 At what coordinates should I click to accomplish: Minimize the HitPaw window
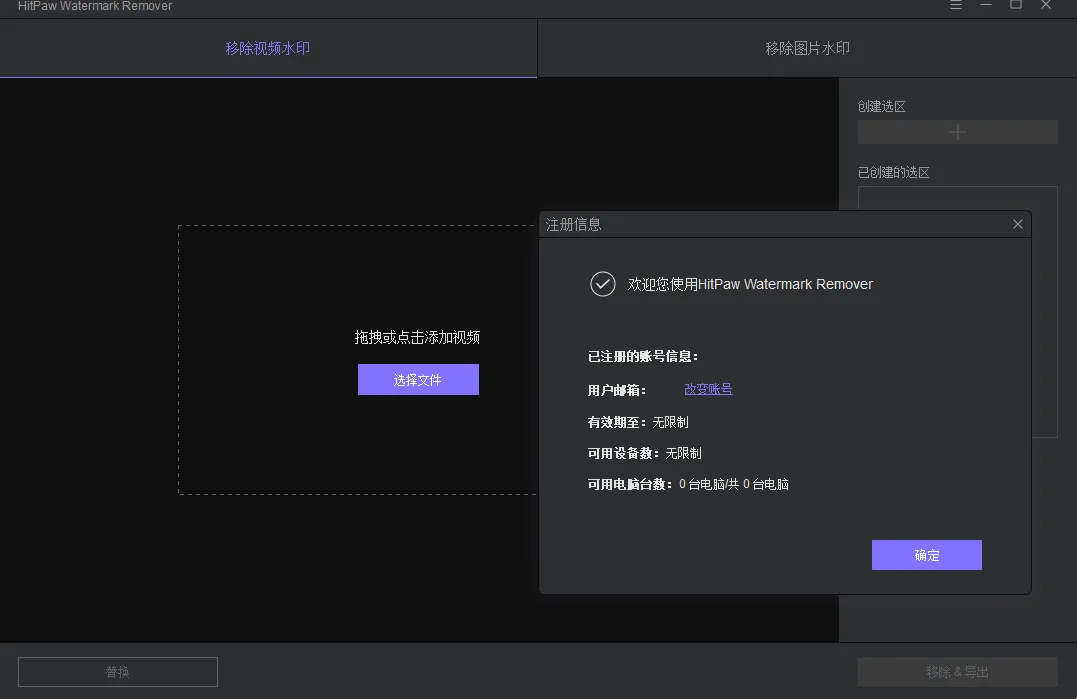point(987,5)
